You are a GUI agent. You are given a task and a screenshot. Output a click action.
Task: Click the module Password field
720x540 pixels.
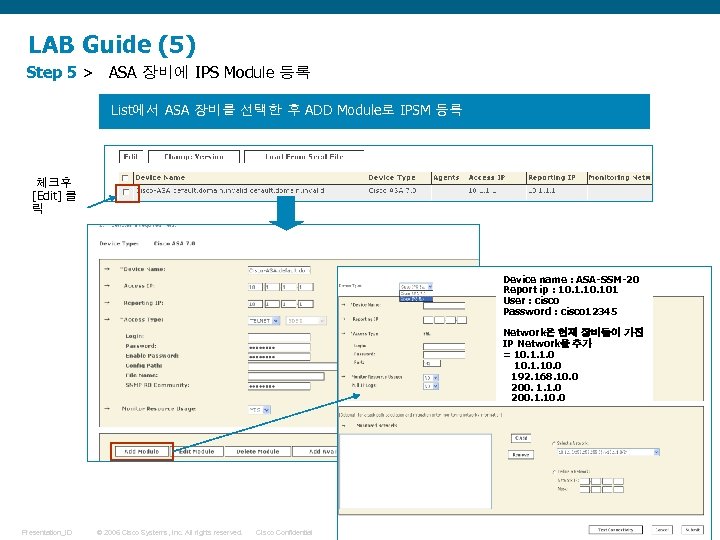(x=444, y=354)
